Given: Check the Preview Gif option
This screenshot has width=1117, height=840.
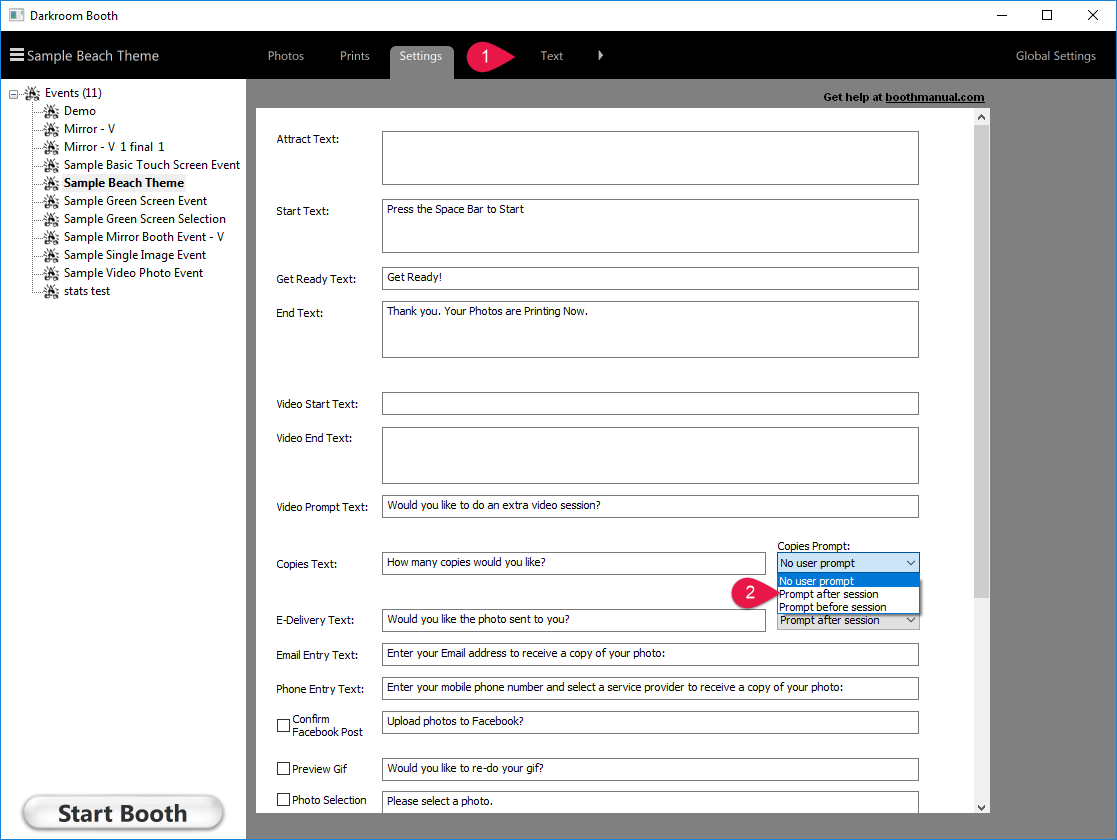Looking at the screenshot, I should point(281,768).
